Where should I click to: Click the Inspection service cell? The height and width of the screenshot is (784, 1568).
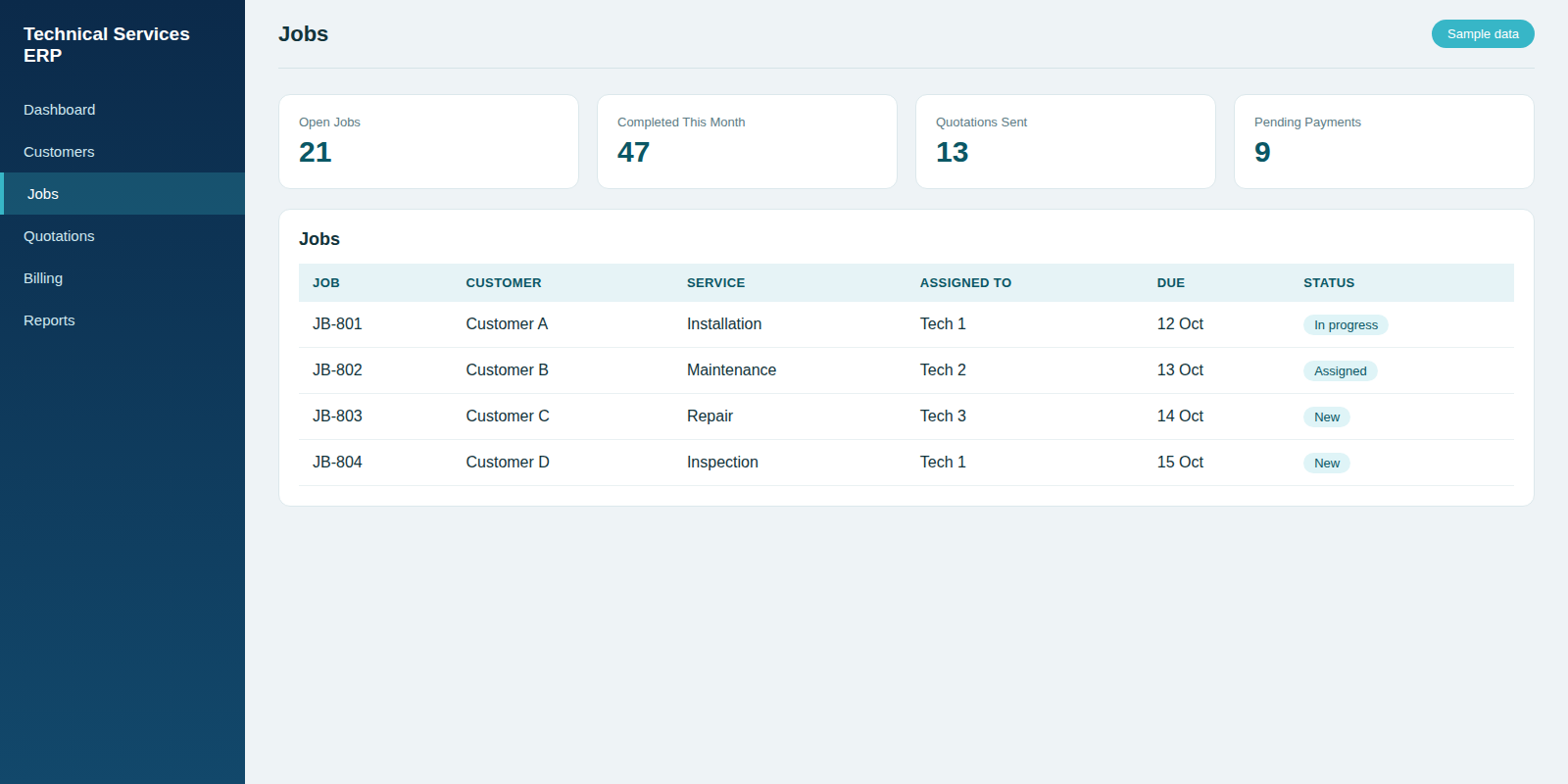[x=722, y=463]
